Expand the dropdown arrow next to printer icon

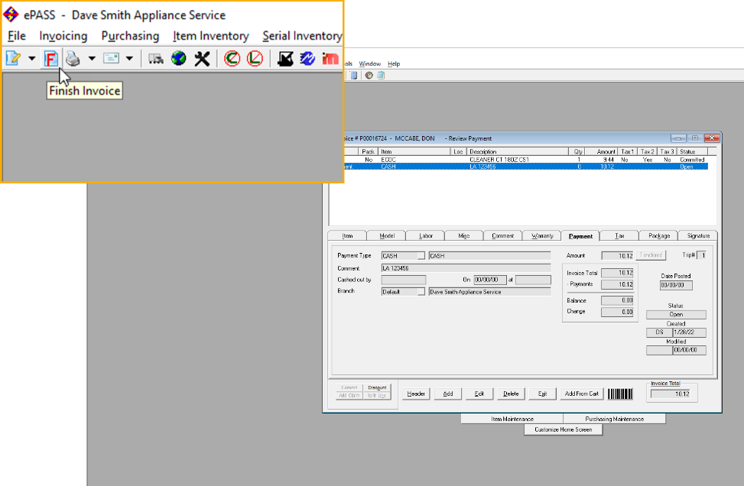tap(92, 59)
